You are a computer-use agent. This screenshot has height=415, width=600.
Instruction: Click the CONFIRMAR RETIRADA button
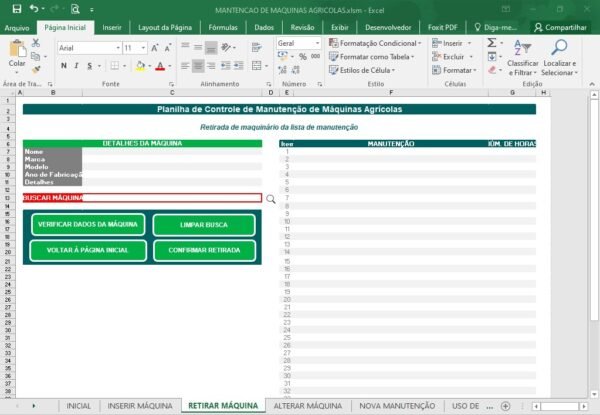pos(204,251)
